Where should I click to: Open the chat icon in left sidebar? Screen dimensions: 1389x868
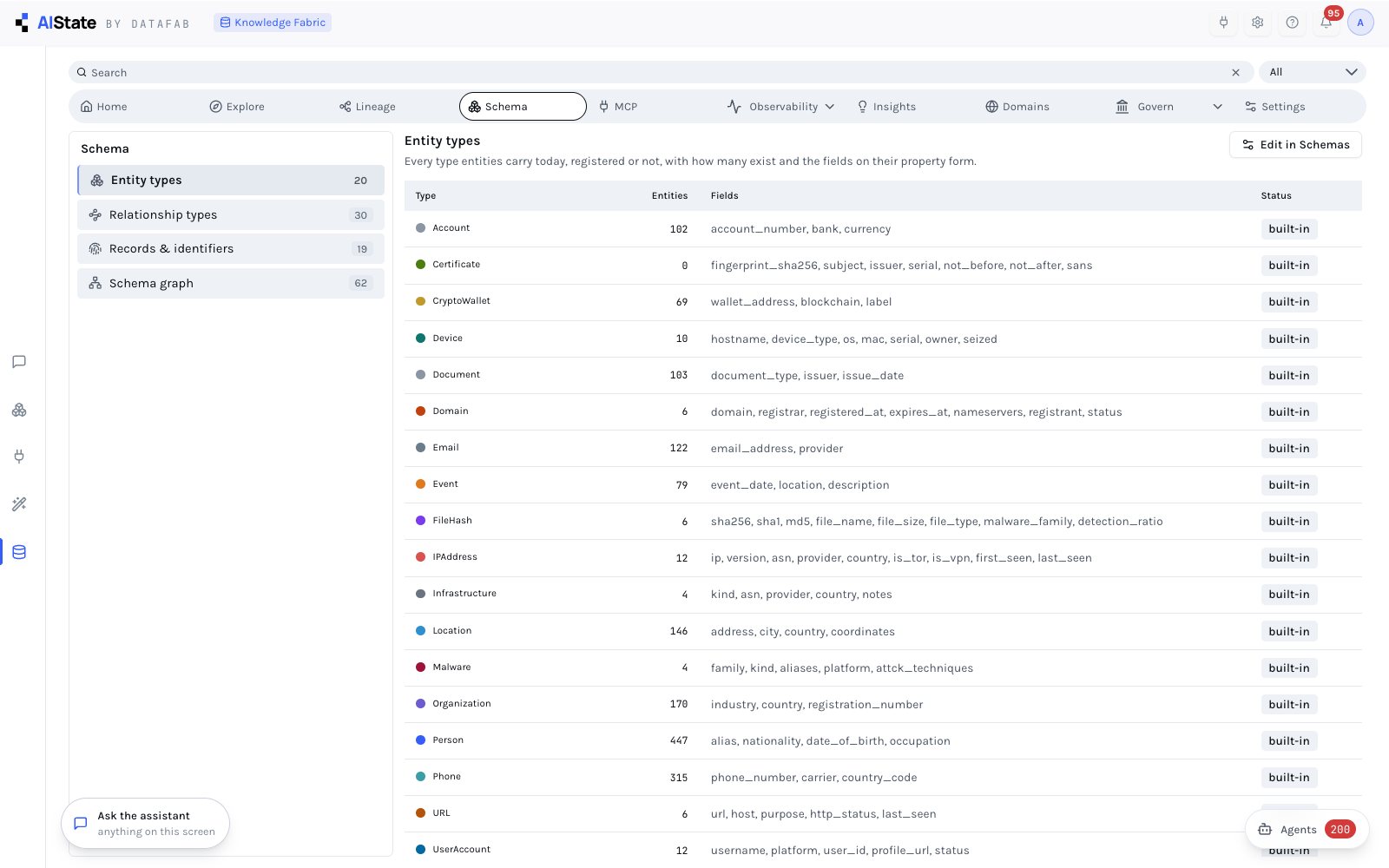[19, 362]
